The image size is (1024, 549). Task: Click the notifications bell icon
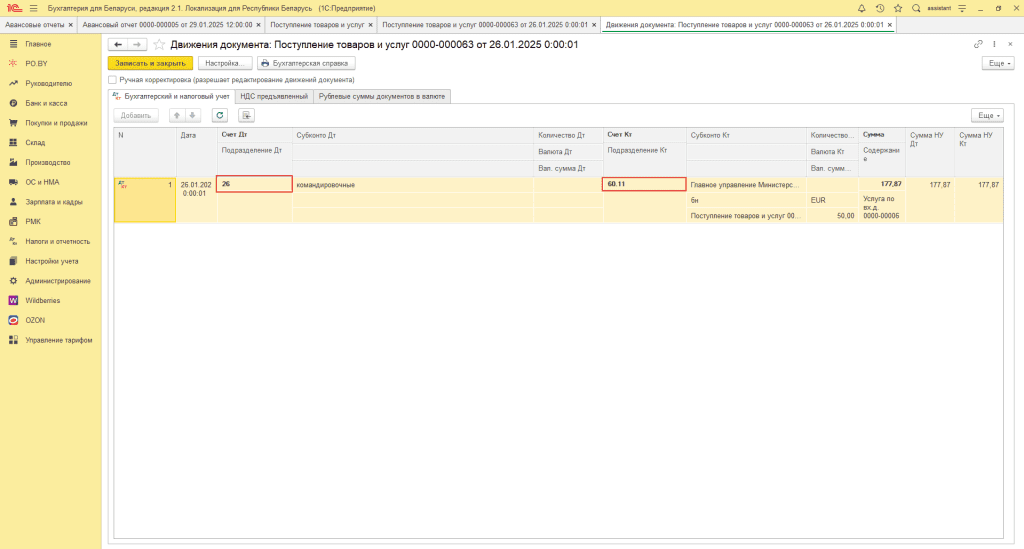[861, 8]
